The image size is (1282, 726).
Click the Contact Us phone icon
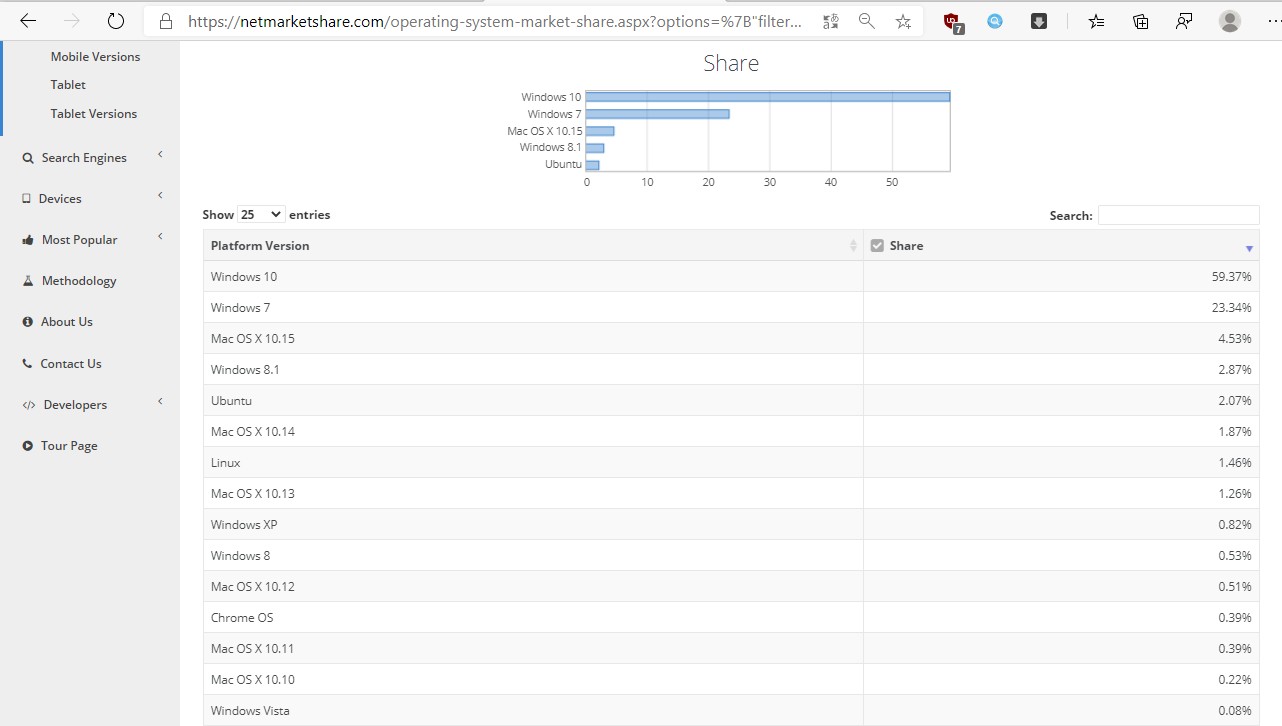click(x=27, y=364)
